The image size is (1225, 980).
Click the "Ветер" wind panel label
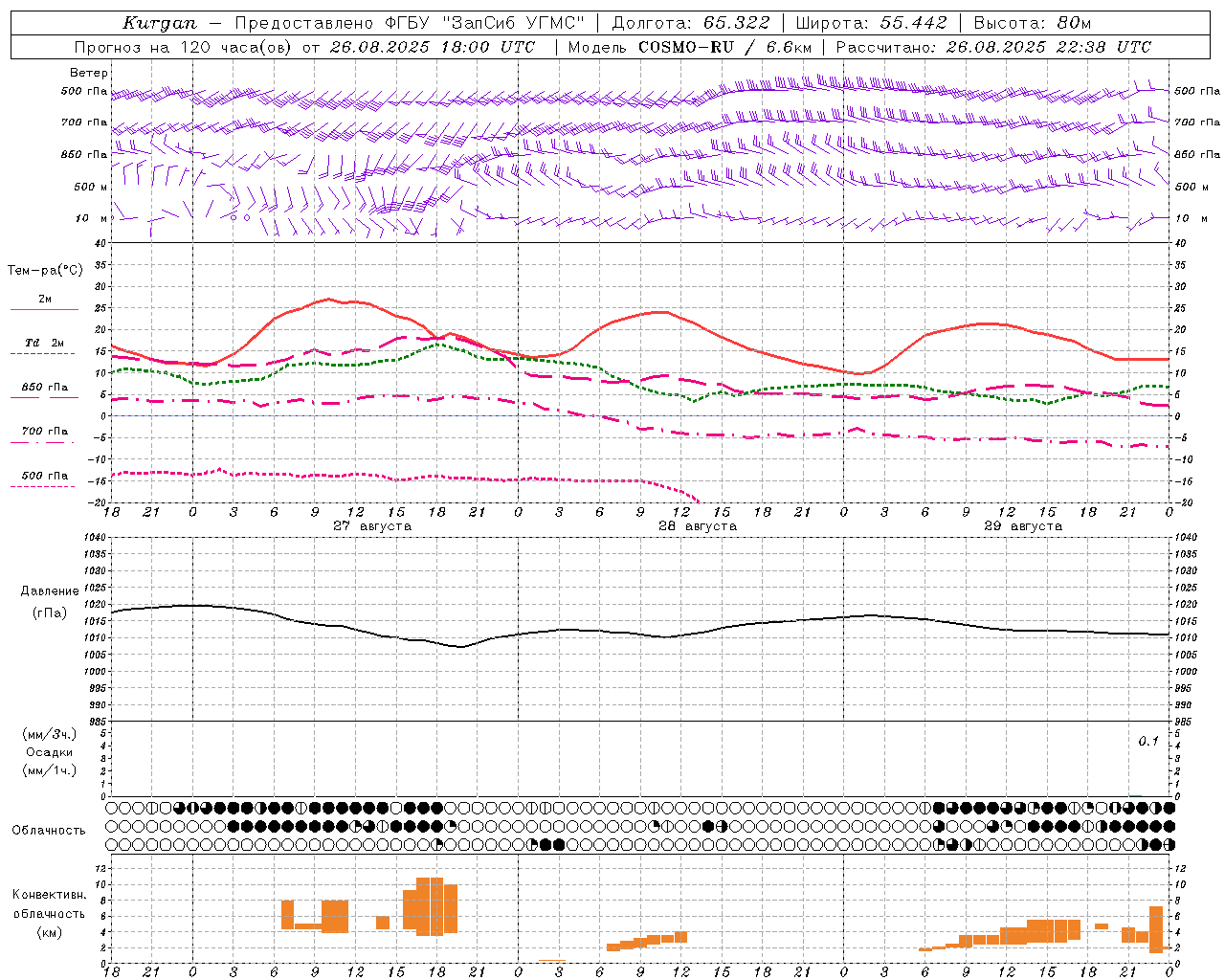89,73
